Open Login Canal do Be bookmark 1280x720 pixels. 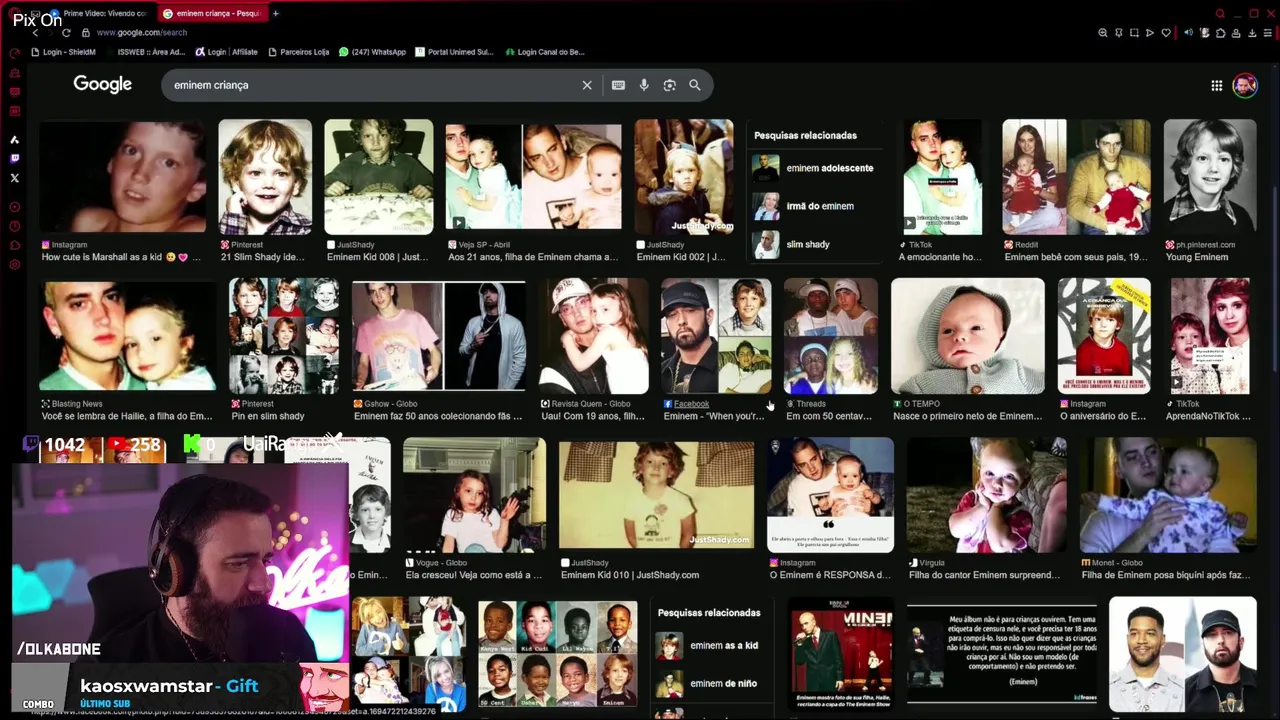(x=545, y=52)
